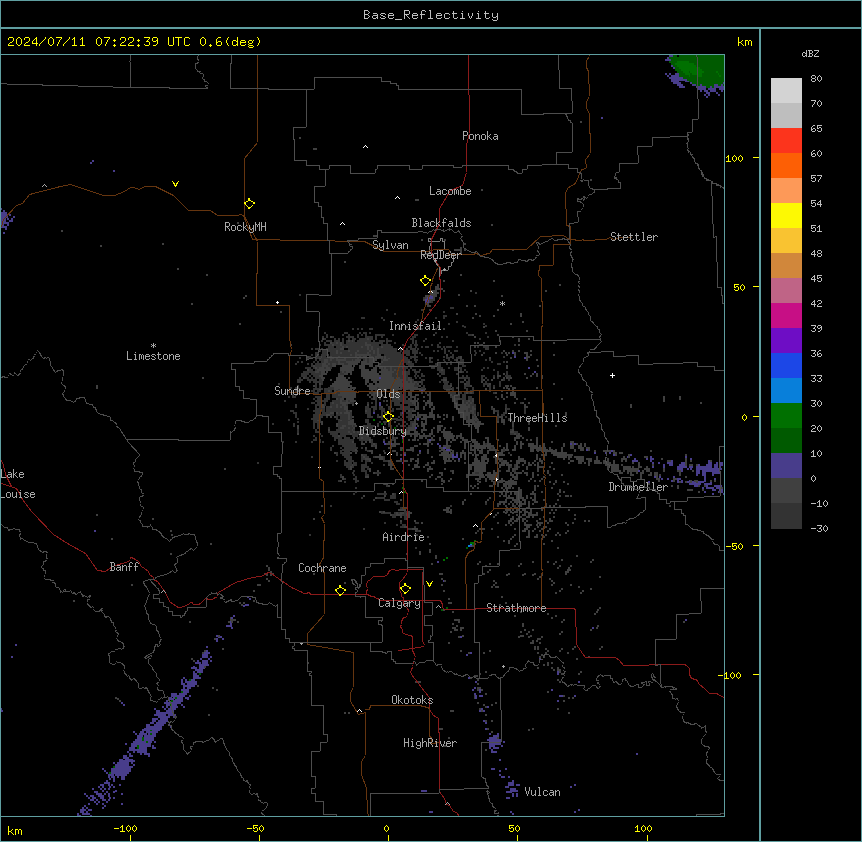Click the white plus marker east of ThreeHills
862x842 pixels.
(x=612, y=375)
